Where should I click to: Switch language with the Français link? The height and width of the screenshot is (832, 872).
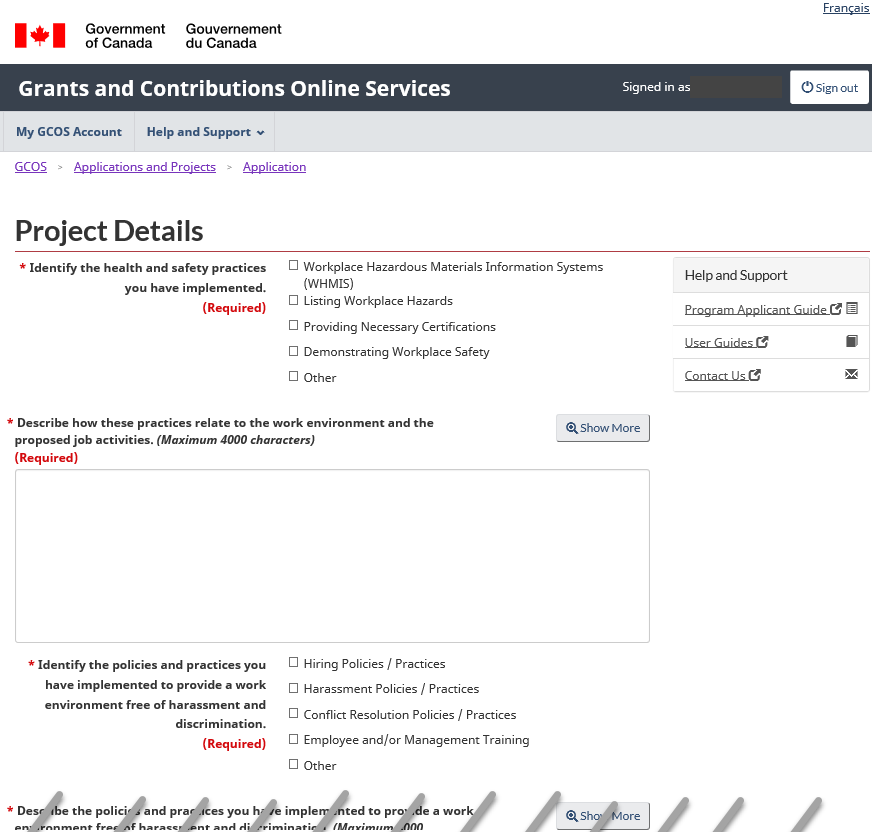845,8
